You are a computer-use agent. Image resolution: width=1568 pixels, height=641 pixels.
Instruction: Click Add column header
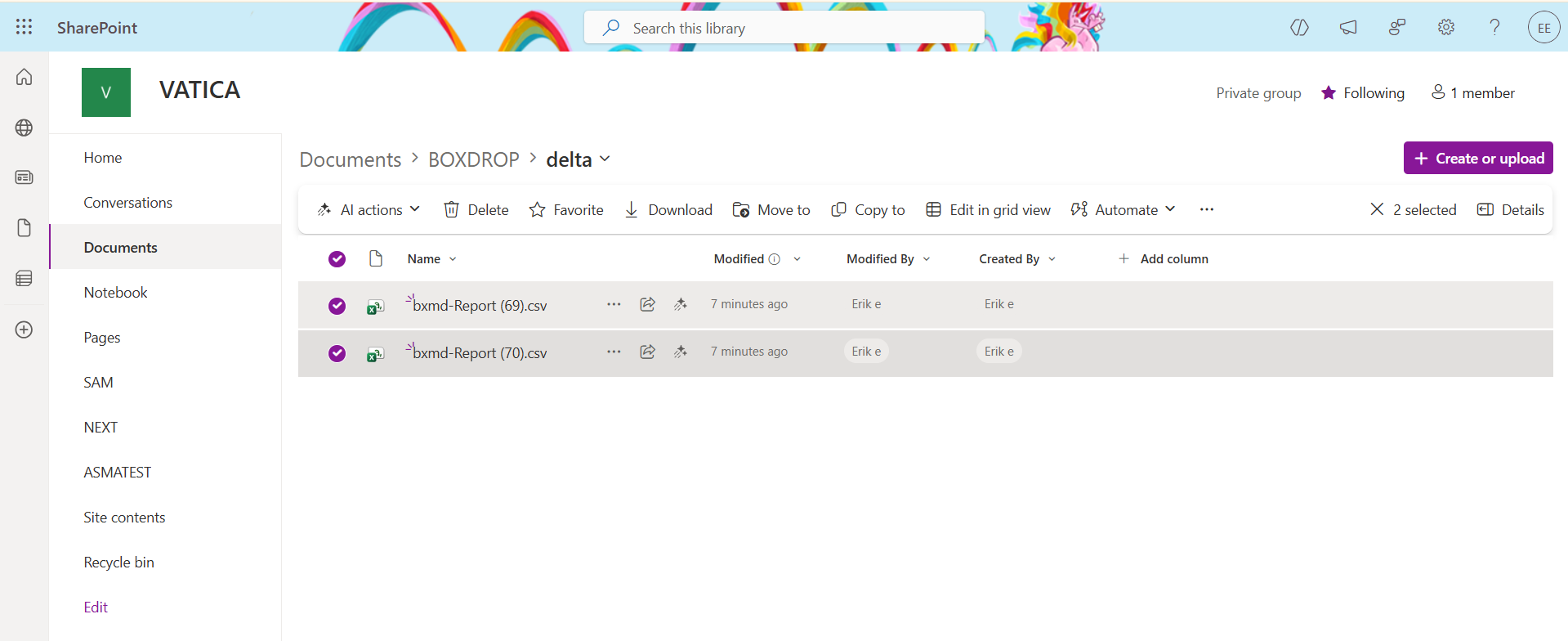(1164, 259)
